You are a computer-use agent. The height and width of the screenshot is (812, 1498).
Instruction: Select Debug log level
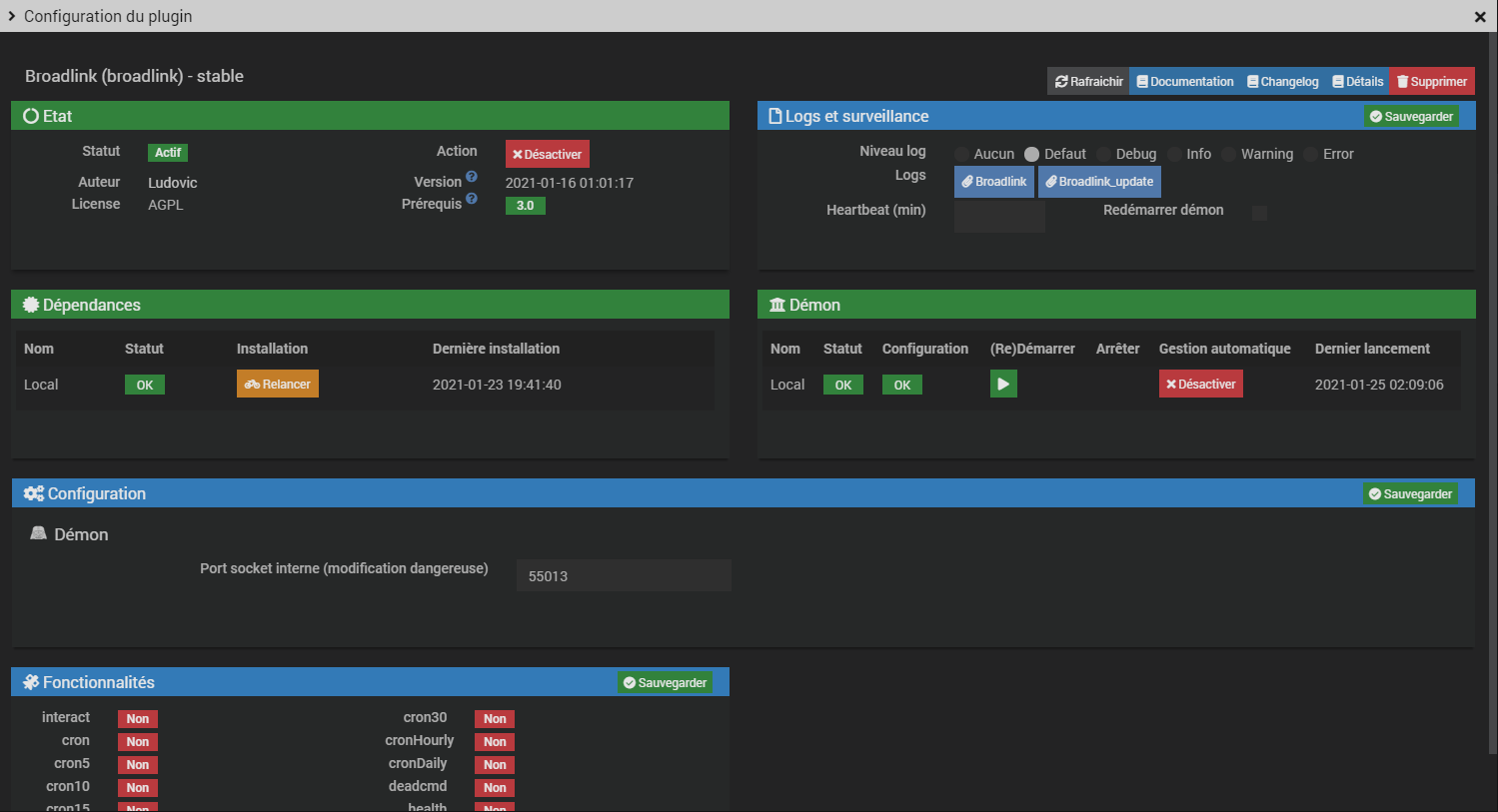[1104, 154]
